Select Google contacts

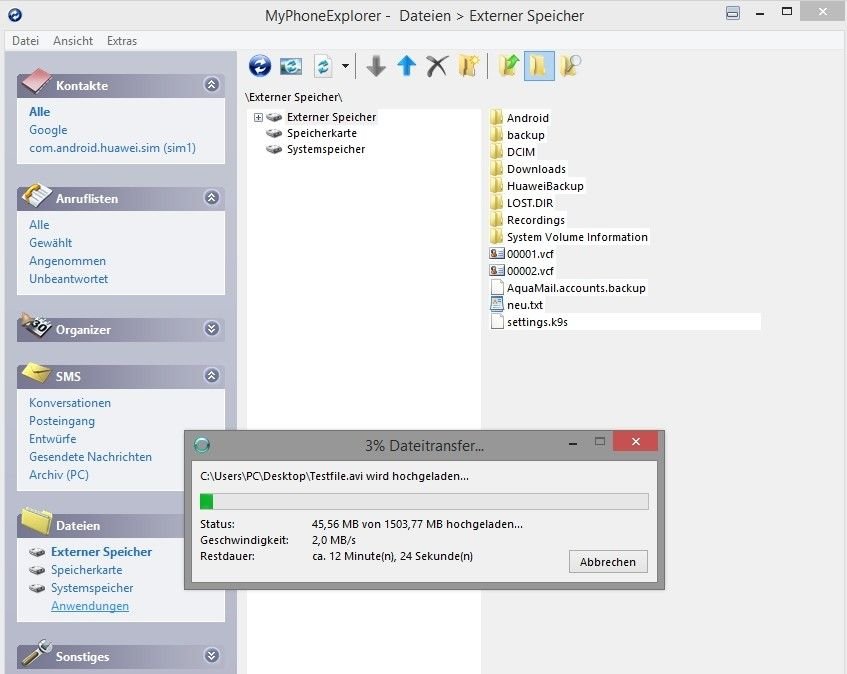coord(48,130)
